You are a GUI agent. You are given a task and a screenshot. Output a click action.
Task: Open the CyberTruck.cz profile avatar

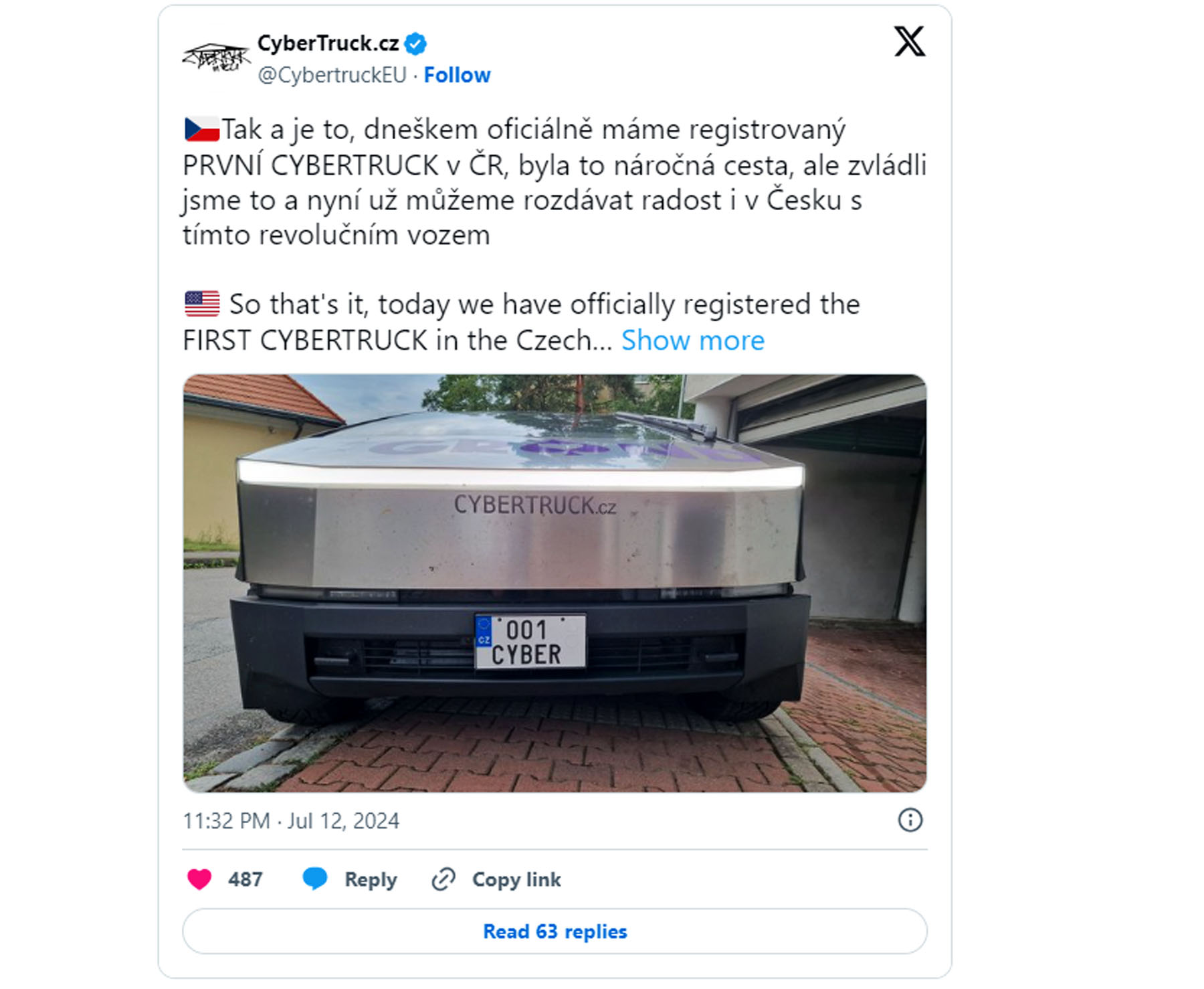coord(216,58)
